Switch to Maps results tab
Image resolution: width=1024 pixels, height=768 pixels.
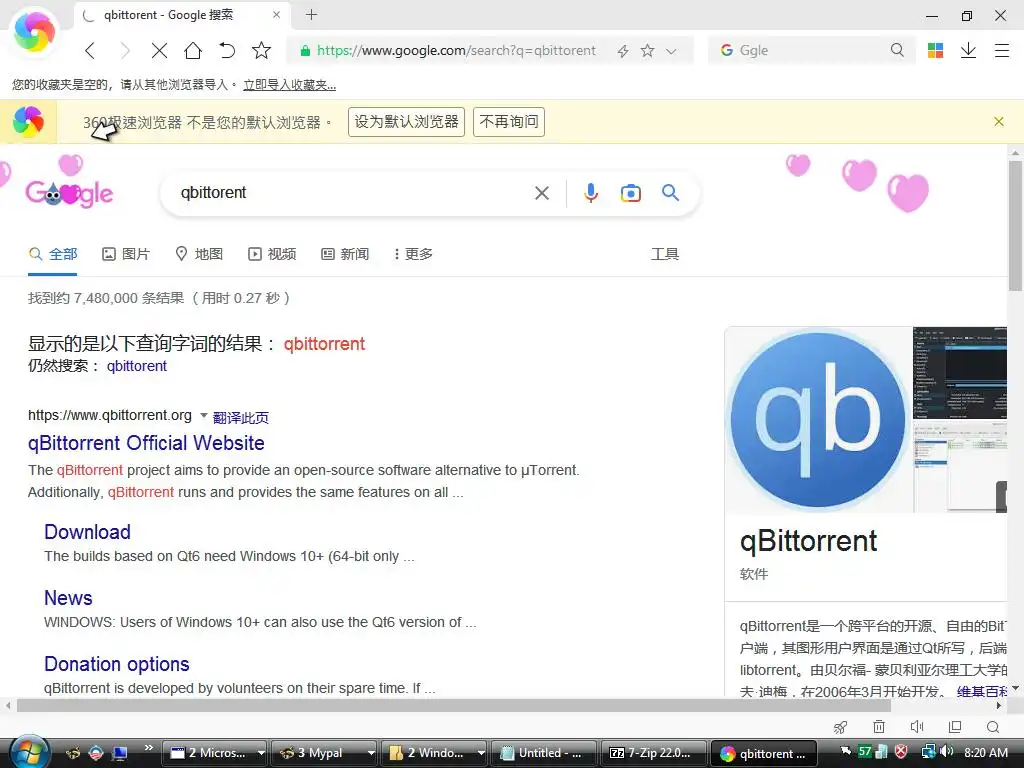pos(199,254)
